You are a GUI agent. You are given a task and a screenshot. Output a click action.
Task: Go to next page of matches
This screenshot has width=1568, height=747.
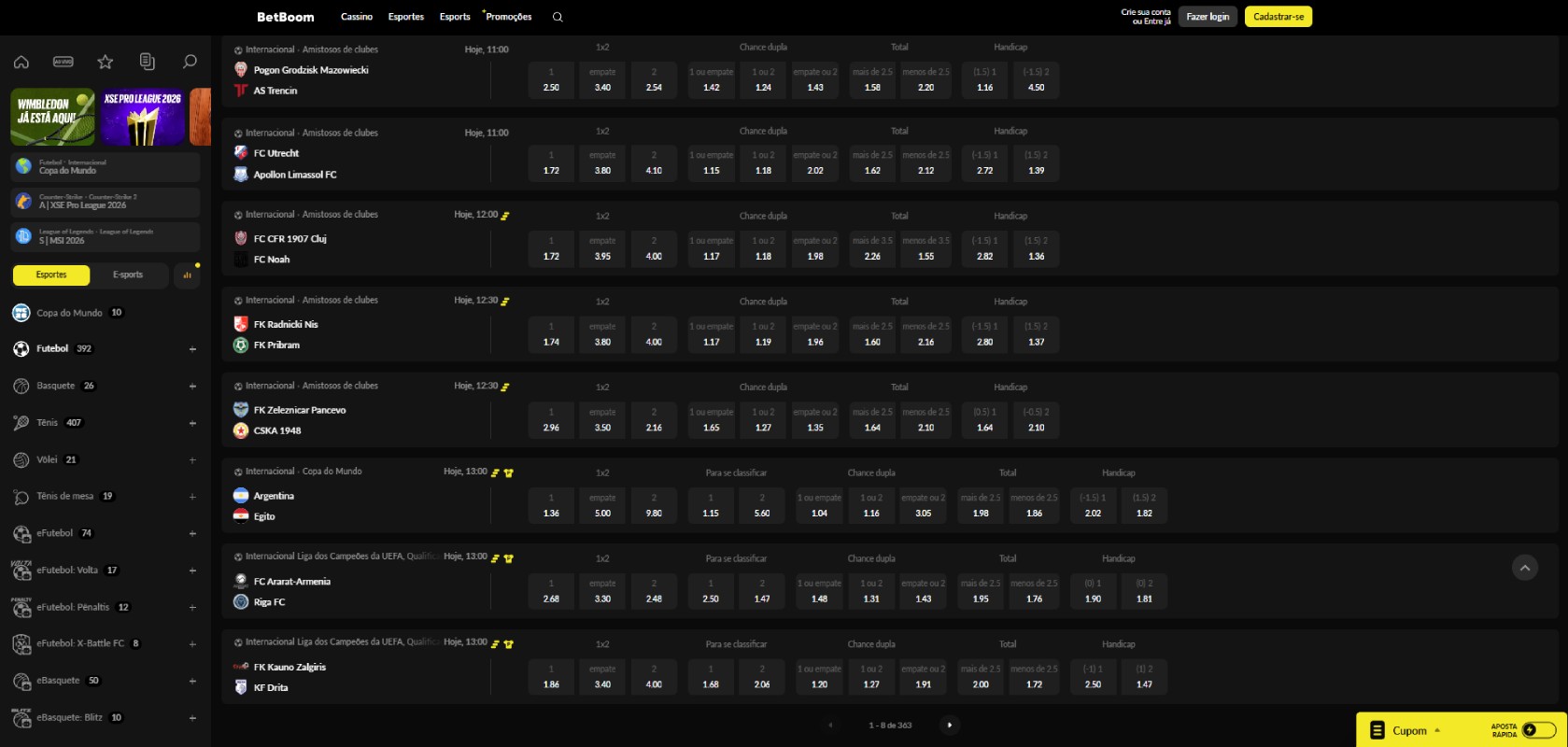pyautogui.click(x=950, y=725)
